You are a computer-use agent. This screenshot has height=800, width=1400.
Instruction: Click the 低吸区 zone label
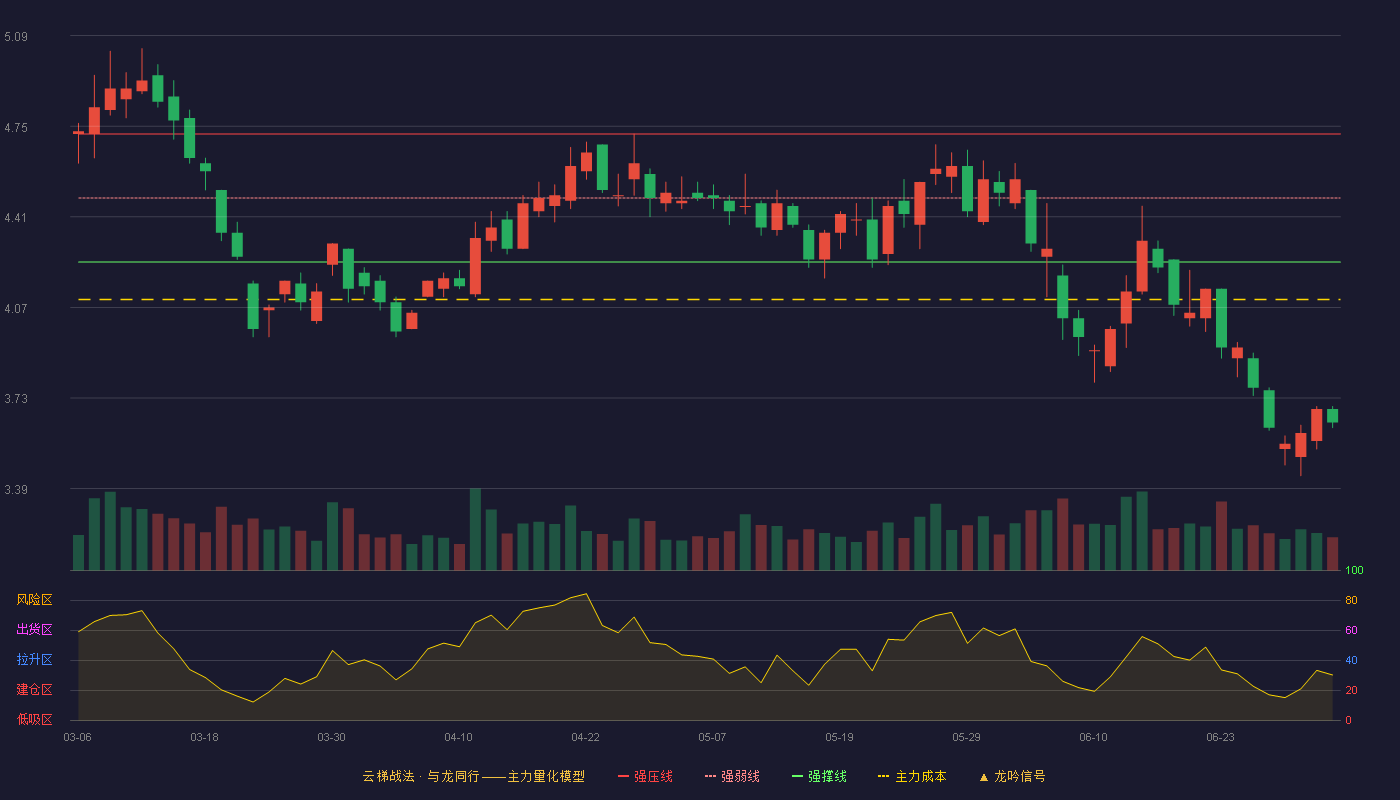tap(34, 719)
